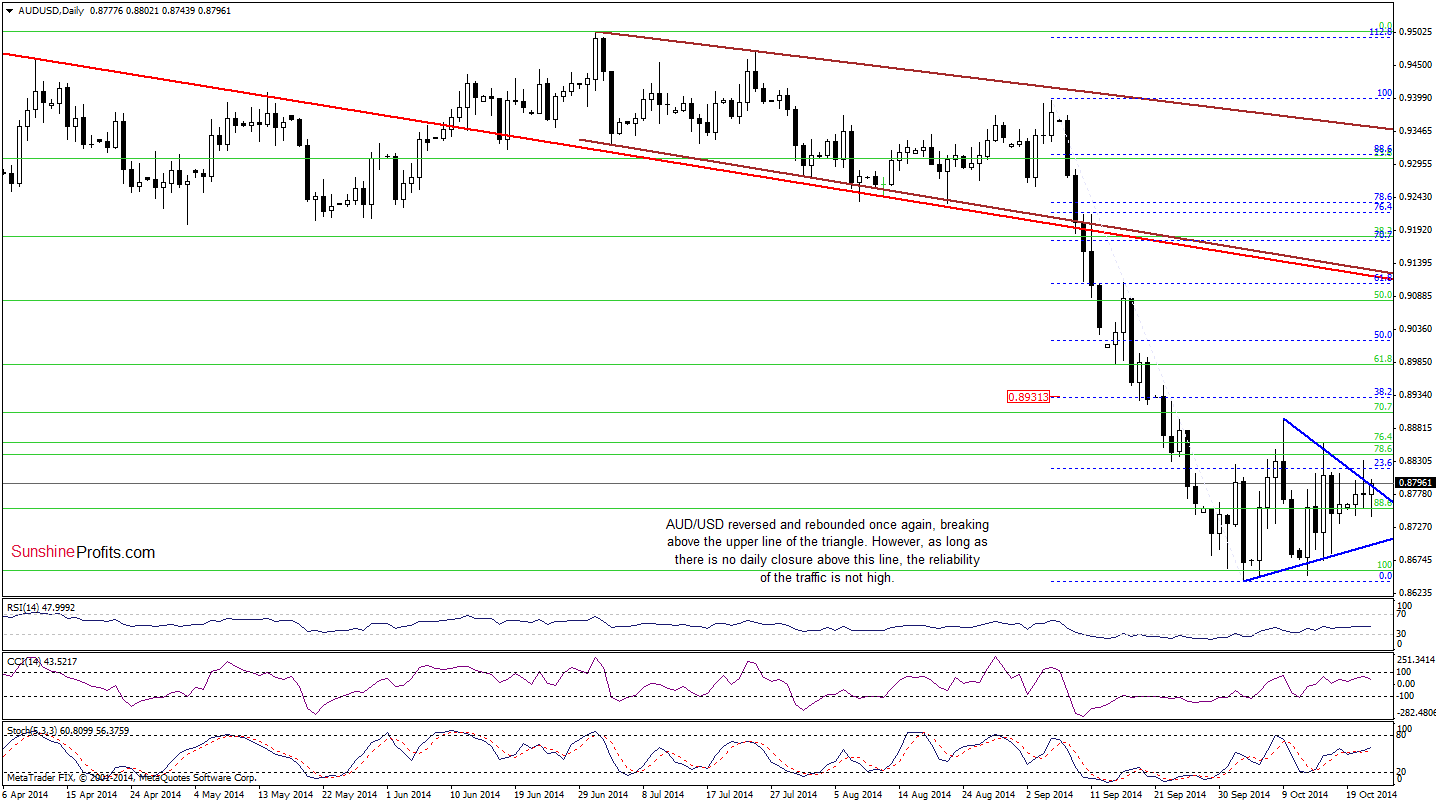Screen dimensions: 1436x803
Task: Click the 30 Sep 2014 date label
Action: 1243,794
